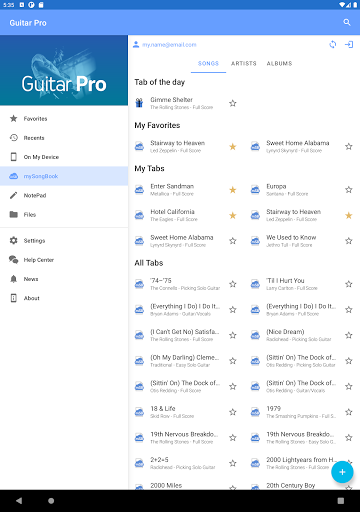Screen dimensions: 360x512
Task: Click cloud icon next to 18 & Life
Action: click(x=139, y=412)
